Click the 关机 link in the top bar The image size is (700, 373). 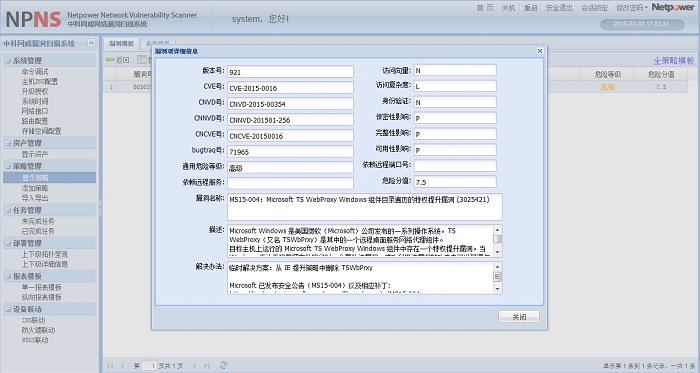[508, 8]
